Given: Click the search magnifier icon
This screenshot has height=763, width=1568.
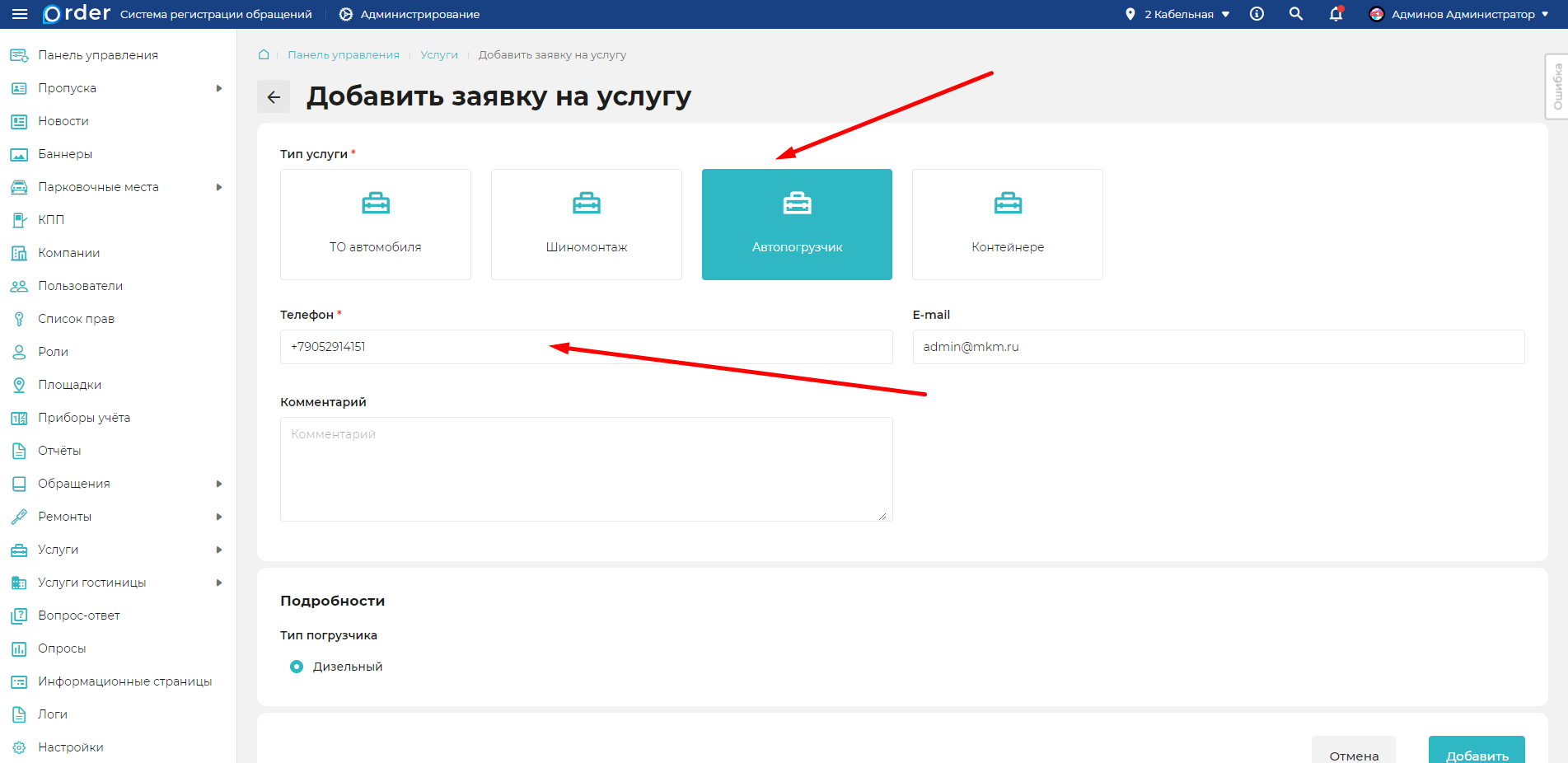Looking at the screenshot, I should (x=1296, y=14).
